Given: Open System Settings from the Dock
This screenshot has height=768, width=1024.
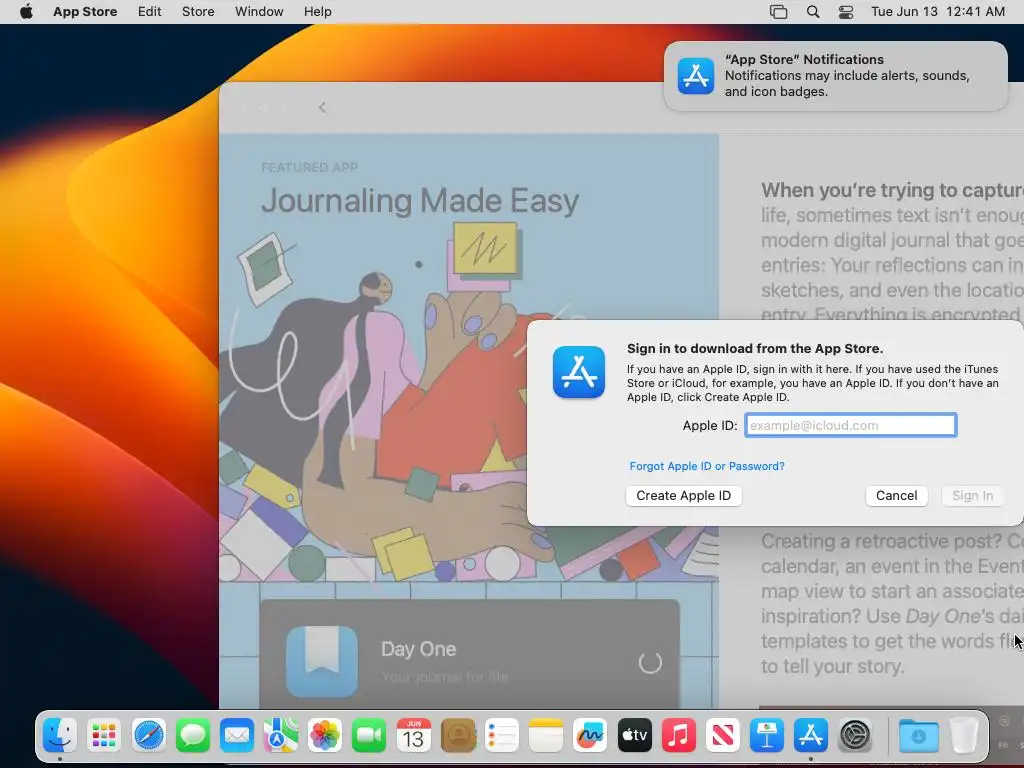Looking at the screenshot, I should click(x=855, y=736).
